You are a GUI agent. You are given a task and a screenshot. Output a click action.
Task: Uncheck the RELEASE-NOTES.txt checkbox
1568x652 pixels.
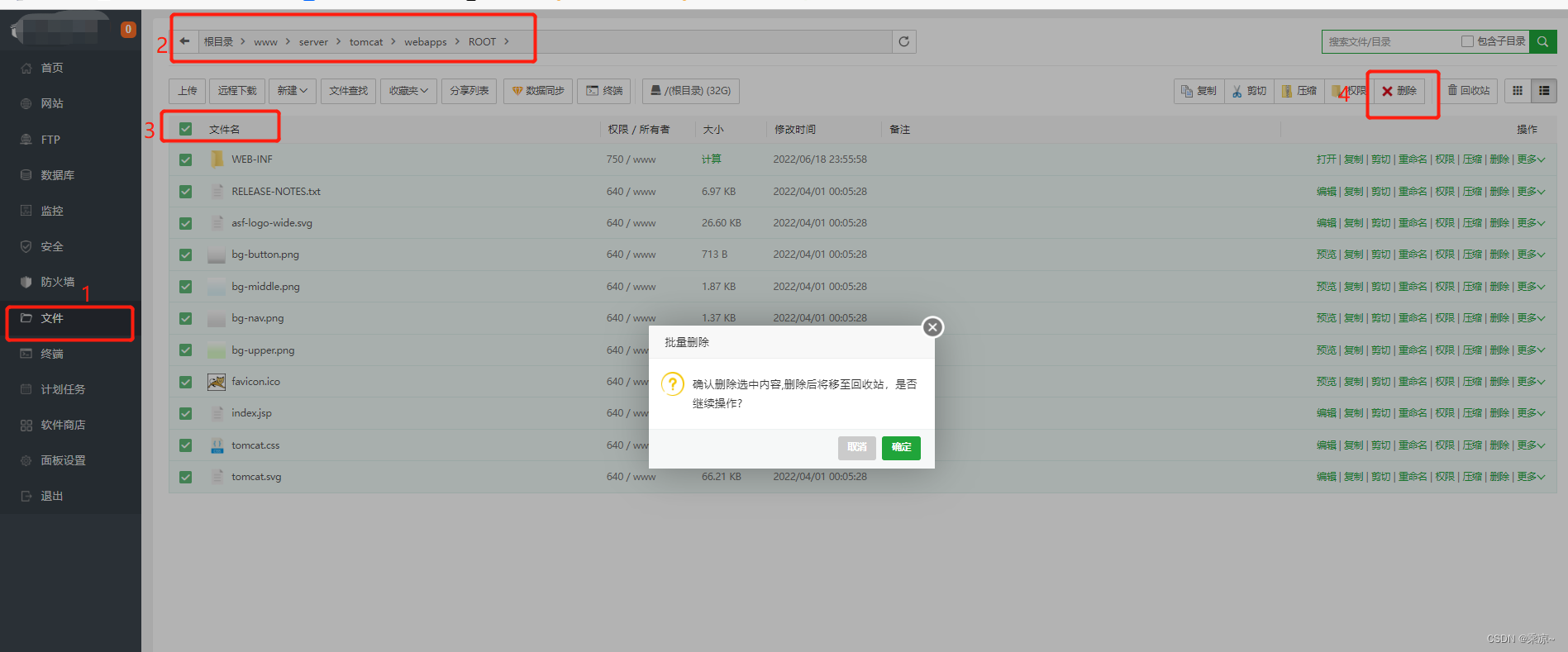click(185, 192)
